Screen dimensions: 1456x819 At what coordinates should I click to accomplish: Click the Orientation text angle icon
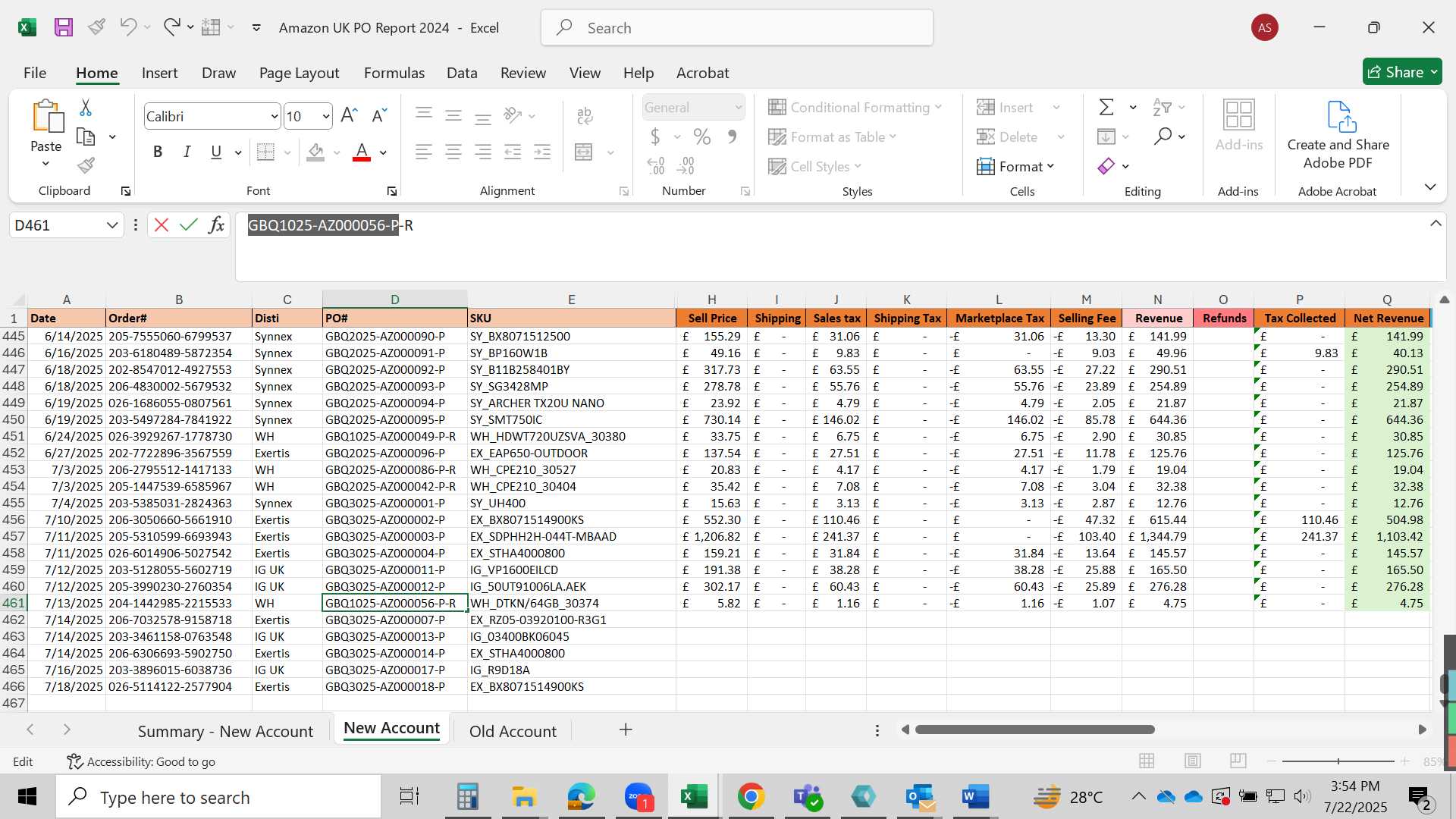pos(513,115)
